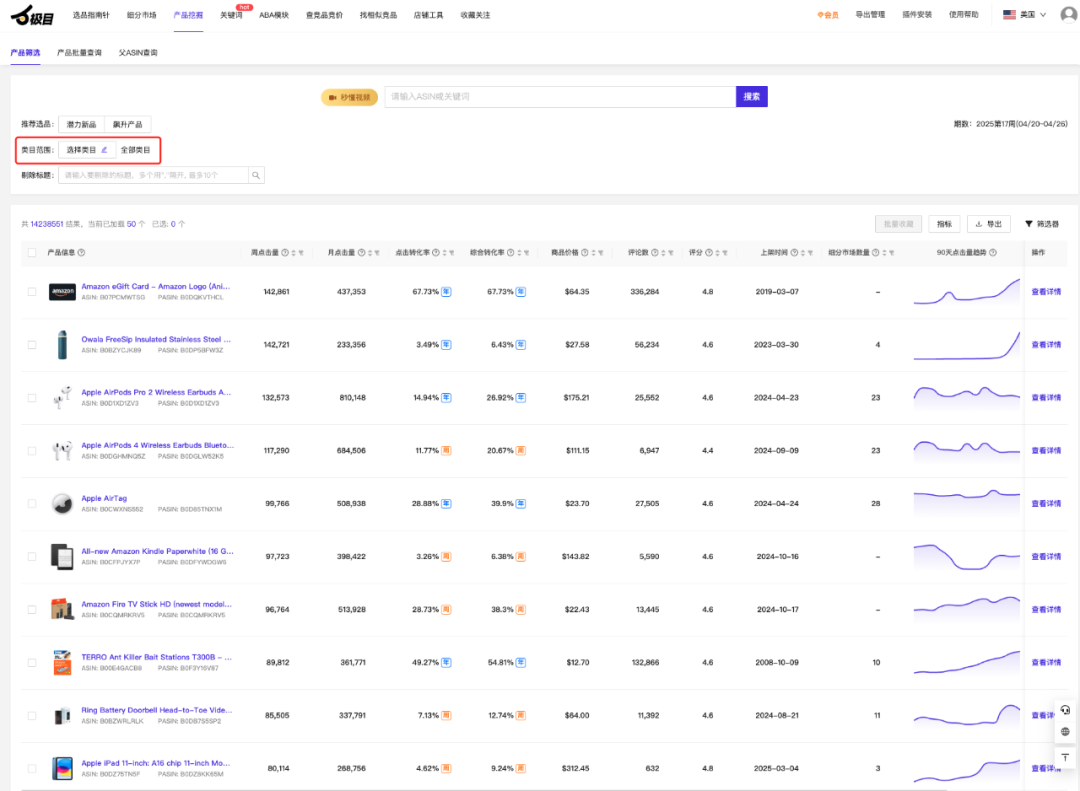
Task: Click the Owala FreeSip bottle thumbnail
Action: tap(62, 345)
